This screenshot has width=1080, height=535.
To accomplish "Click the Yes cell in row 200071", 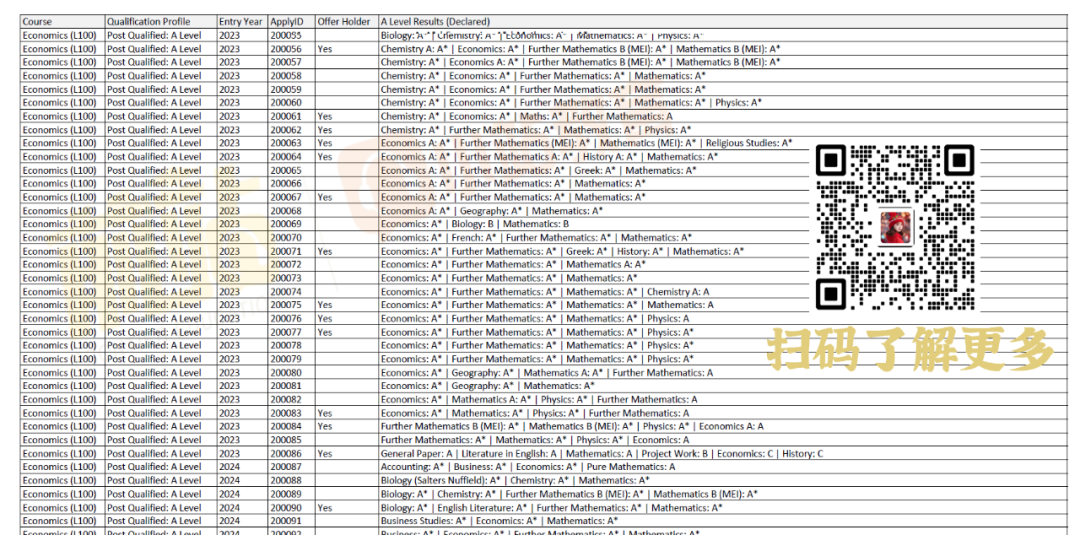I will tap(346, 251).
